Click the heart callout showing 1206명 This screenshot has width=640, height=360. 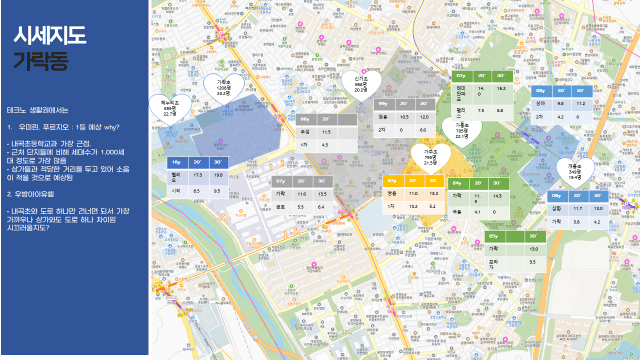[x=224, y=89]
